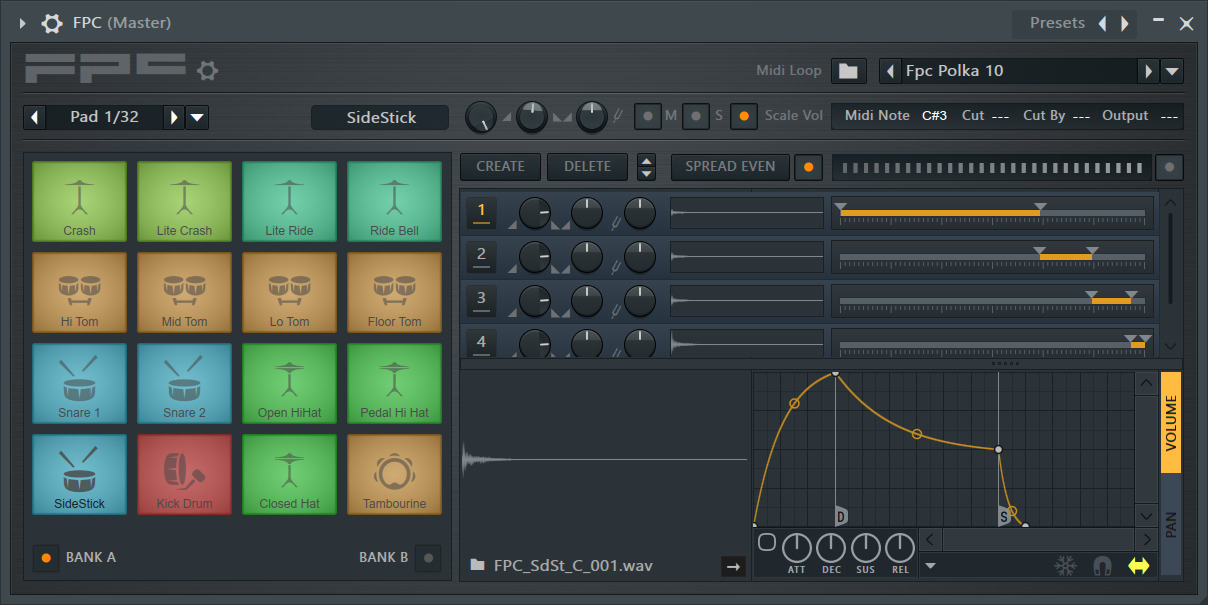Viewport: 1208px width, 605px height.
Task: Select the Lite Crash pad
Action: (184, 201)
